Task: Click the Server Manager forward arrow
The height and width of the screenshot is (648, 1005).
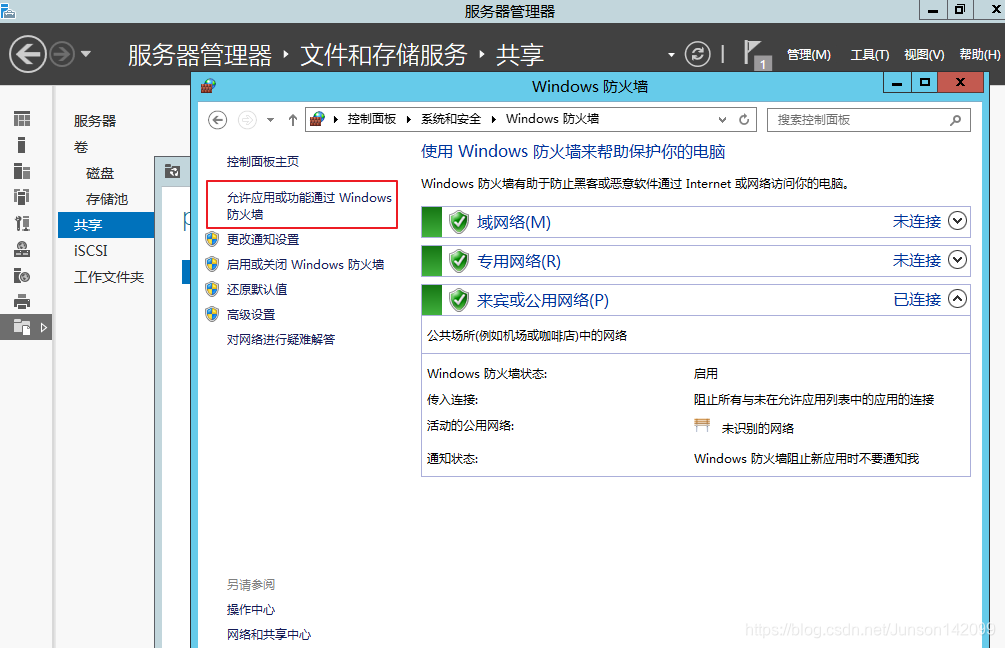Action: tap(62, 54)
